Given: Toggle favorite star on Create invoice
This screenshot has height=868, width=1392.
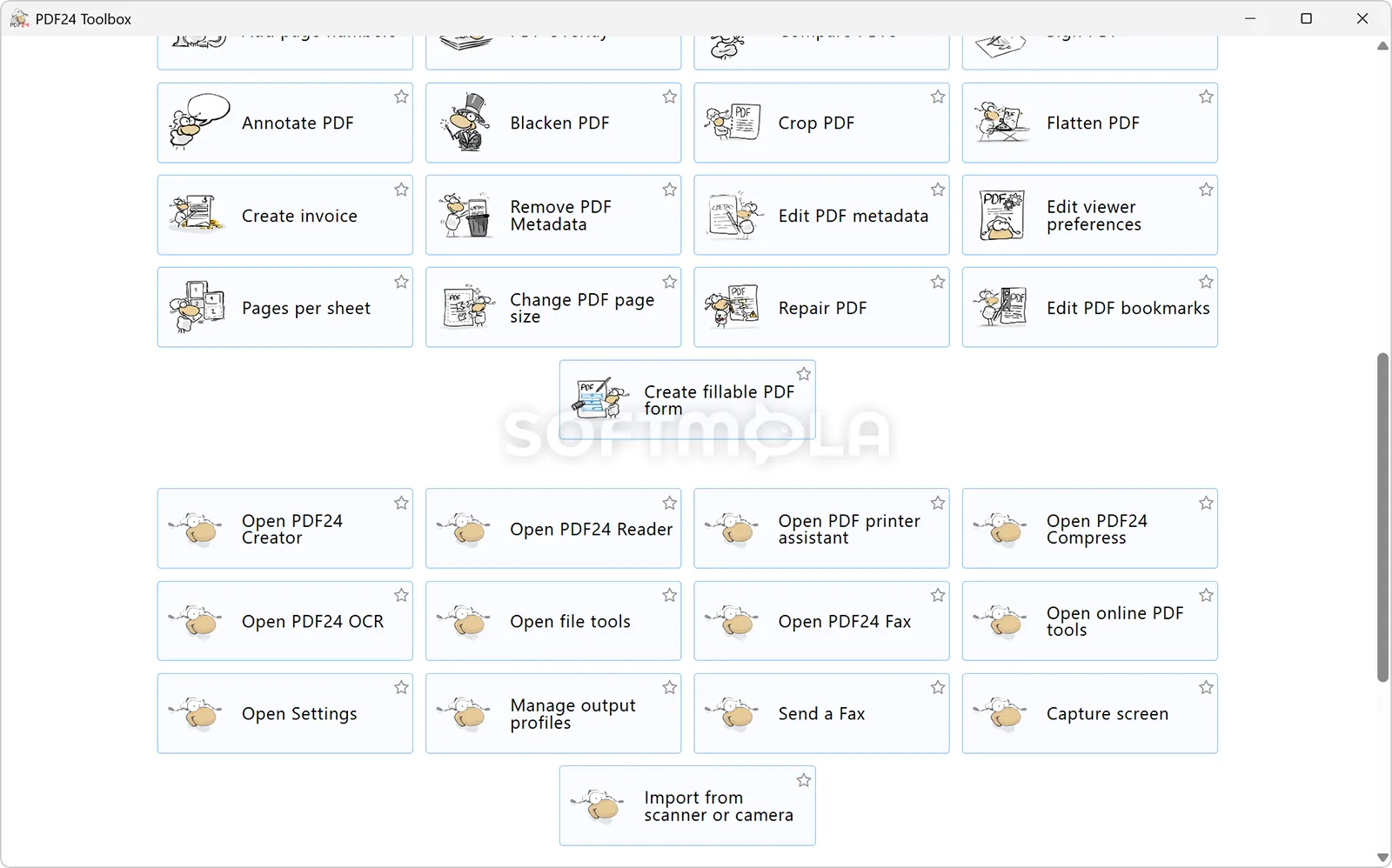Looking at the screenshot, I should coord(401,190).
